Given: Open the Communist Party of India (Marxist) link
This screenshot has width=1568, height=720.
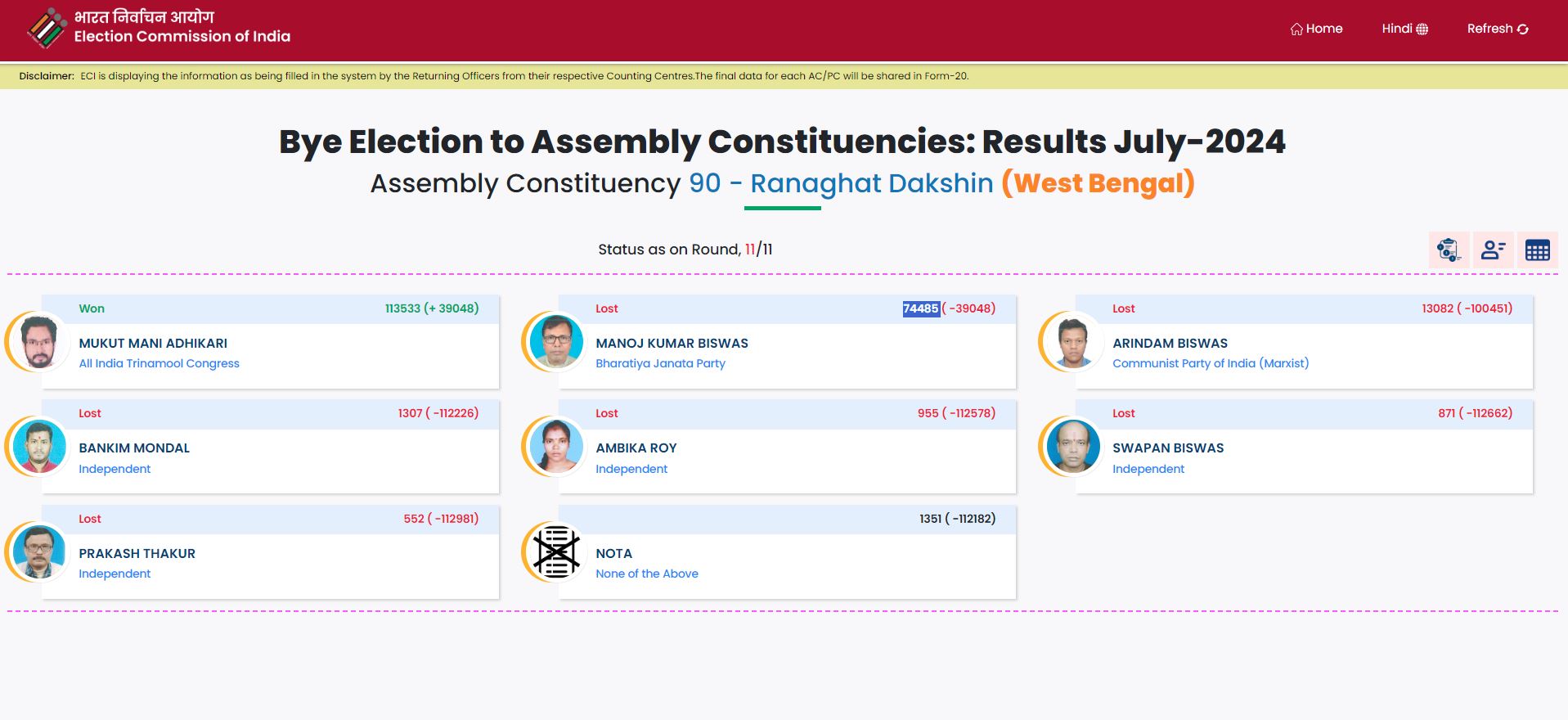Looking at the screenshot, I should point(1210,363).
